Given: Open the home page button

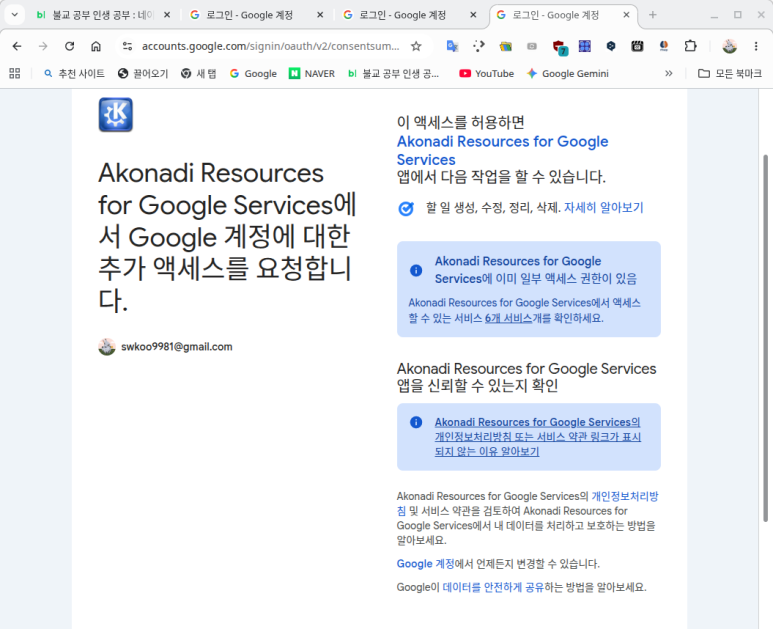Looking at the screenshot, I should click(x=96, y=46).
